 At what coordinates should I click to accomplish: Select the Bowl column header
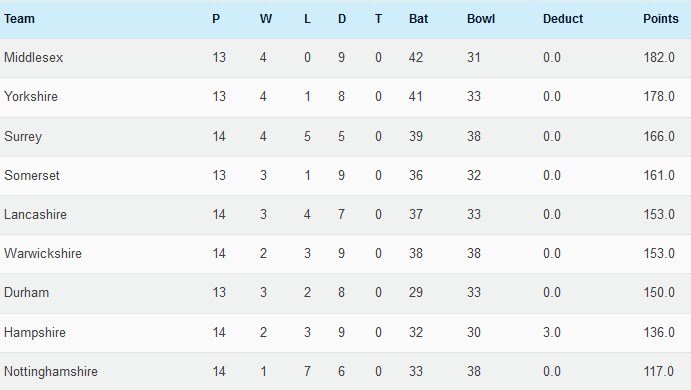point(481,19)
